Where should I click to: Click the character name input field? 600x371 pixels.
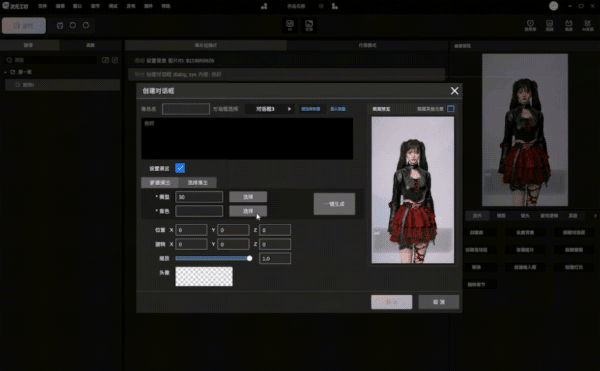click(x=186, y=109)
